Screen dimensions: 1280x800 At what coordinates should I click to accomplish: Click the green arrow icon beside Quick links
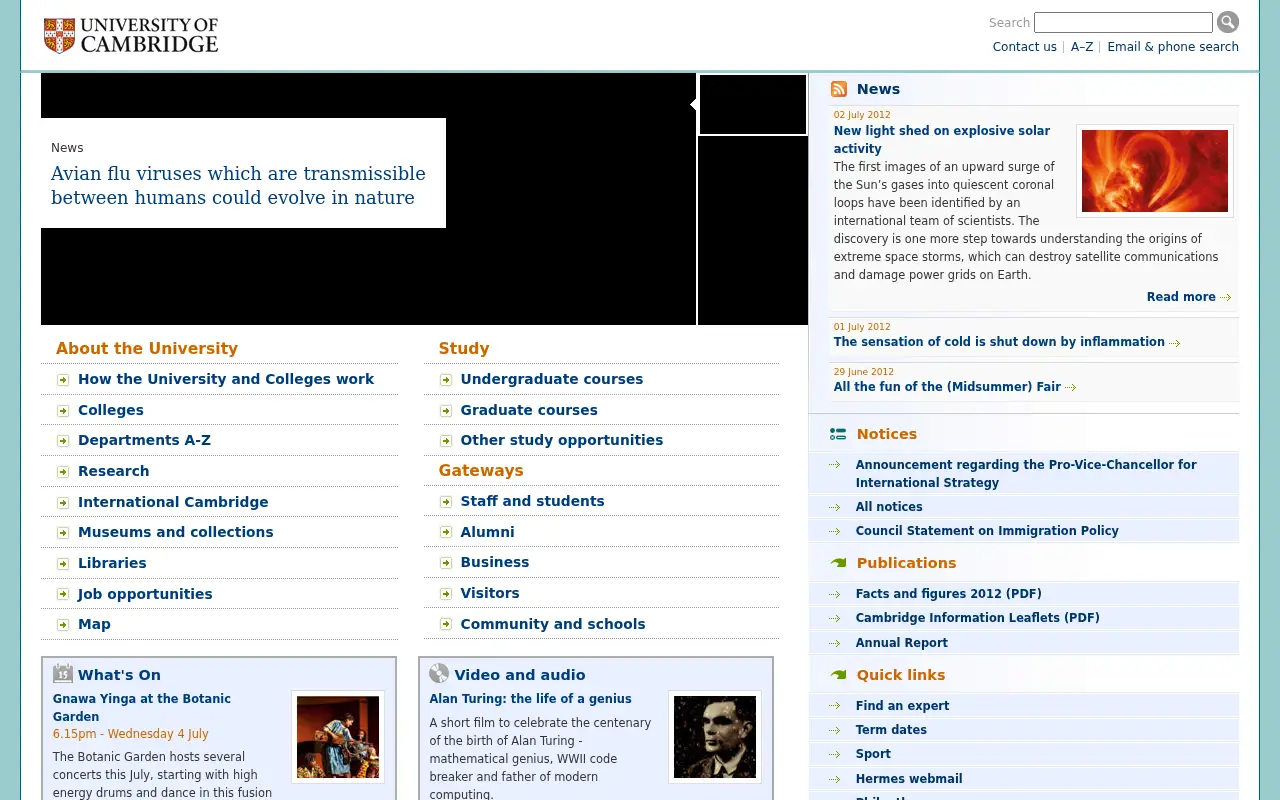pyautogui.click(x=838, y=675)
